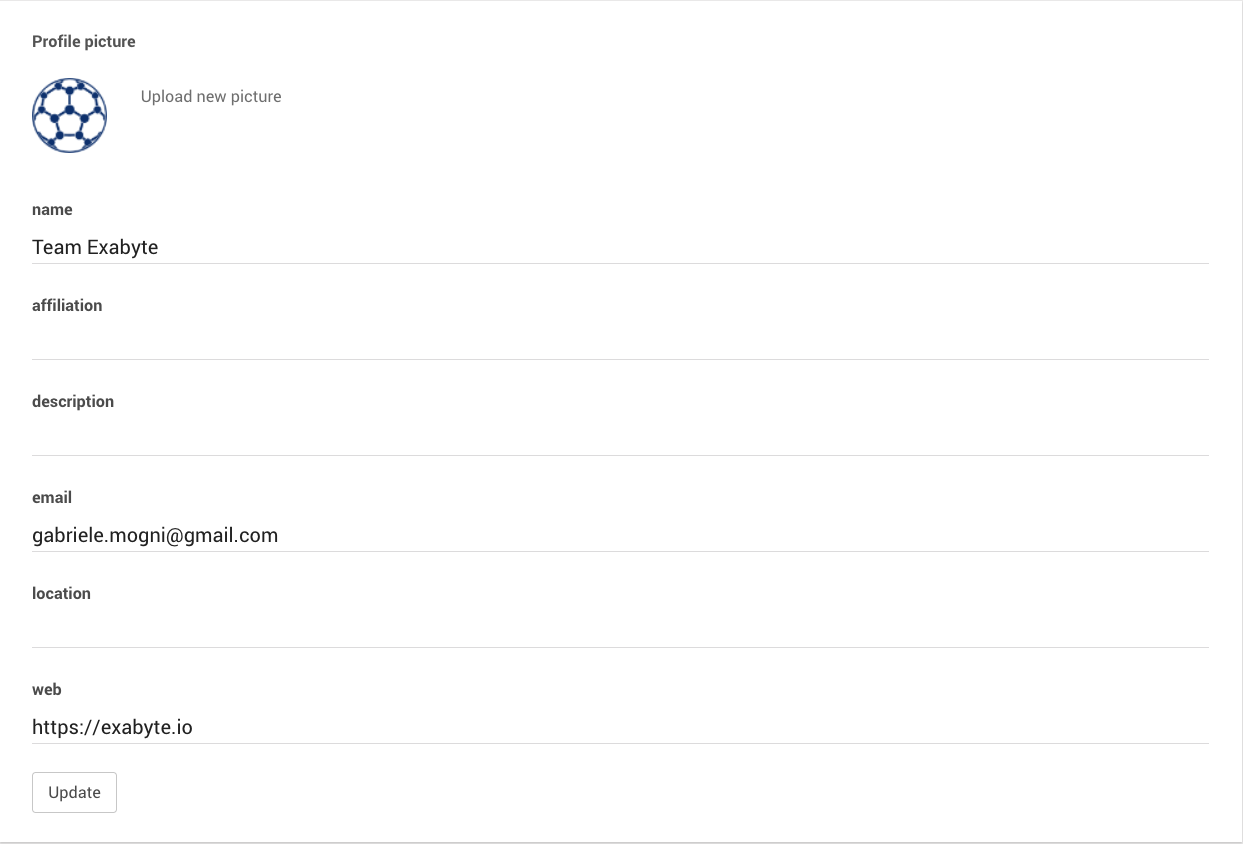Image resolution: width=1243 pixels, height=844 pixels.
Task: Place cursor in https://exabyte.io text
Action: point(112,727)
